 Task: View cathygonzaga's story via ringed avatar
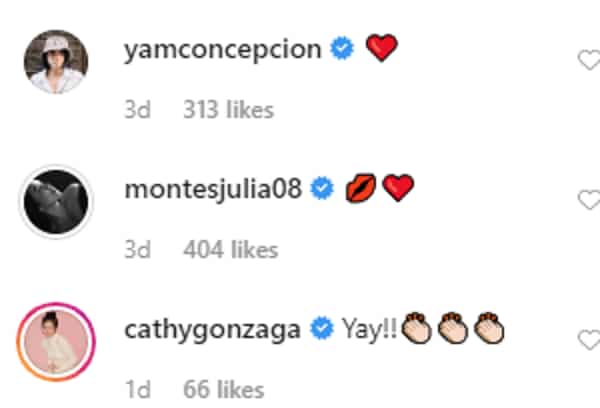[x=56, y=341]
